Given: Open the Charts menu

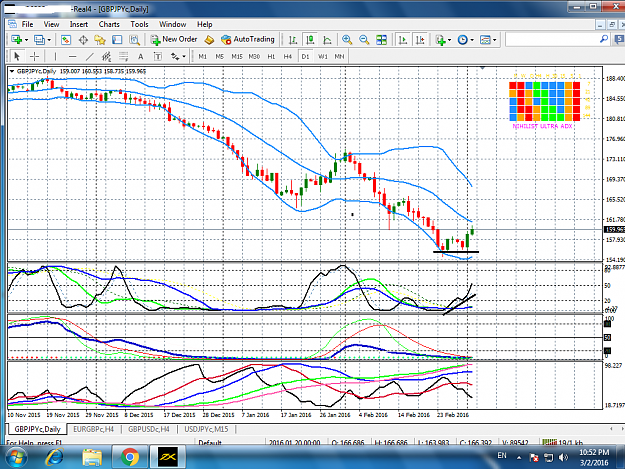Looking at the screenshot, I should click(109, 24).
